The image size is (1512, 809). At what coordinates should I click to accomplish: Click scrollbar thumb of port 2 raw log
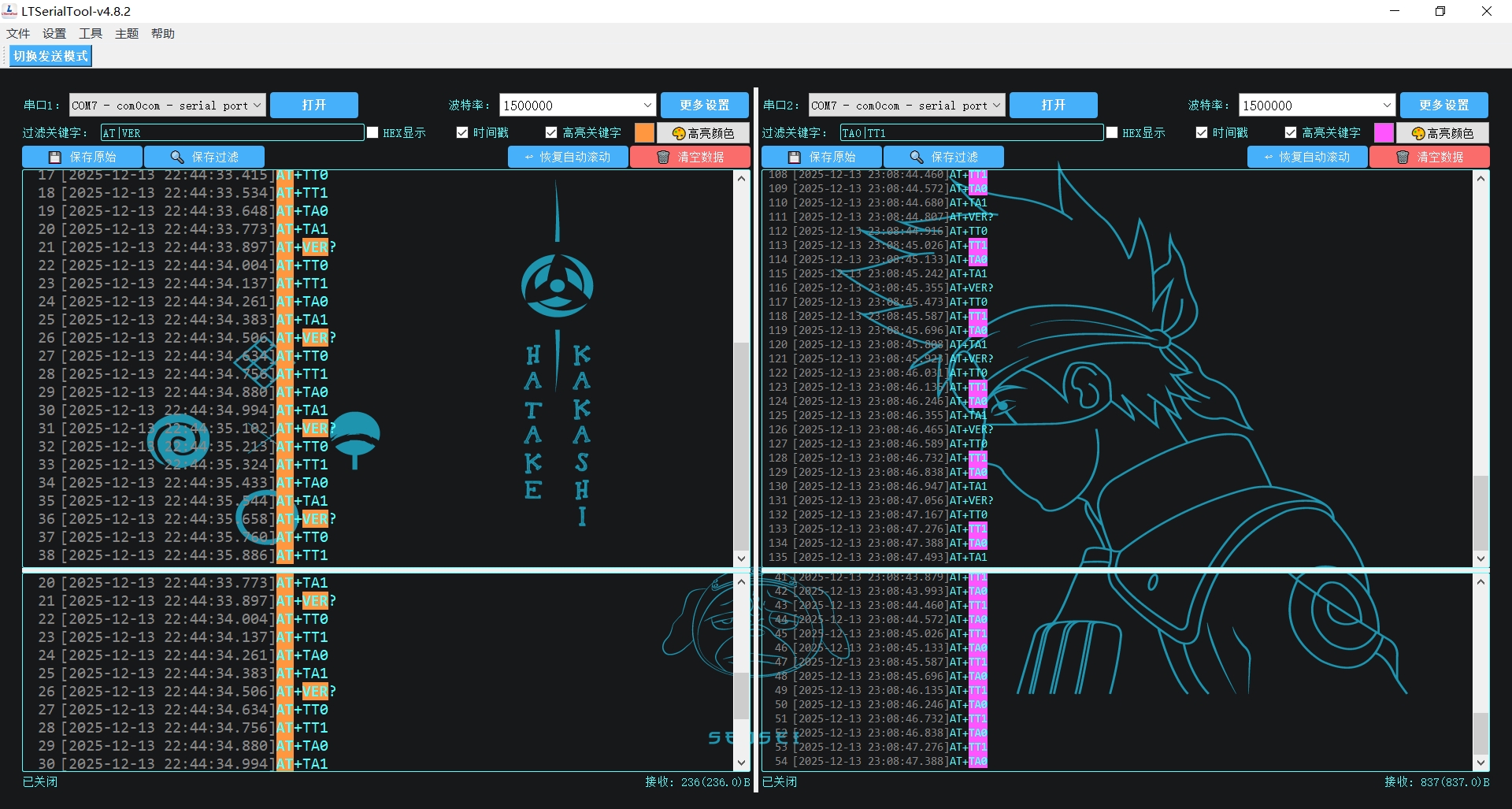pos(1480,512)
